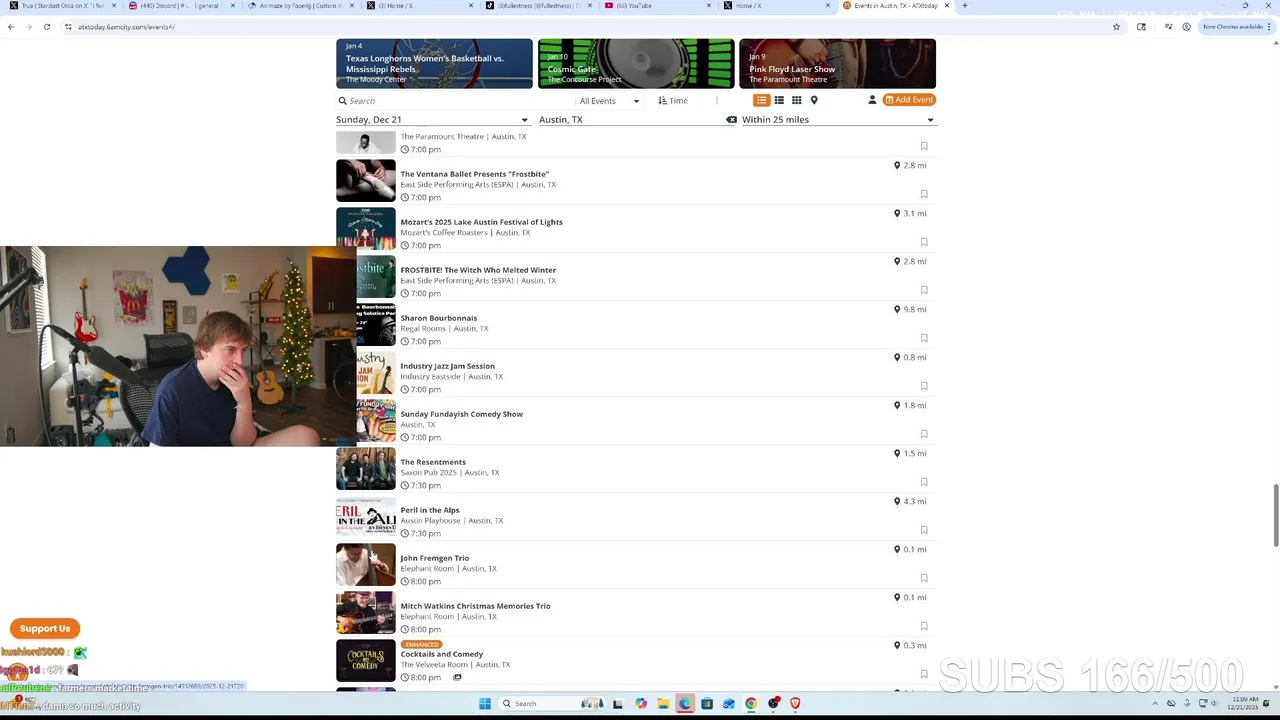Reload the ATXtoday page

(x=46, y=27)
